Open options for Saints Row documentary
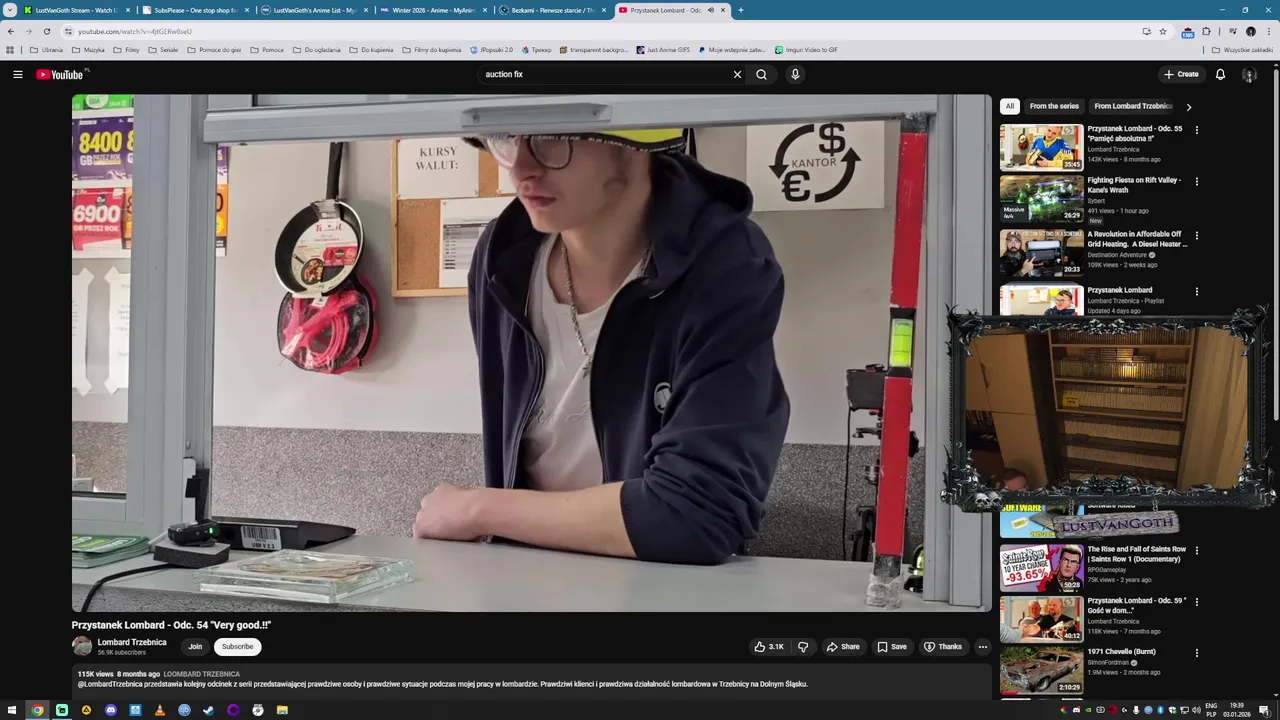The width and height of the screenshot is (1280, 720). coord(1196,550)
